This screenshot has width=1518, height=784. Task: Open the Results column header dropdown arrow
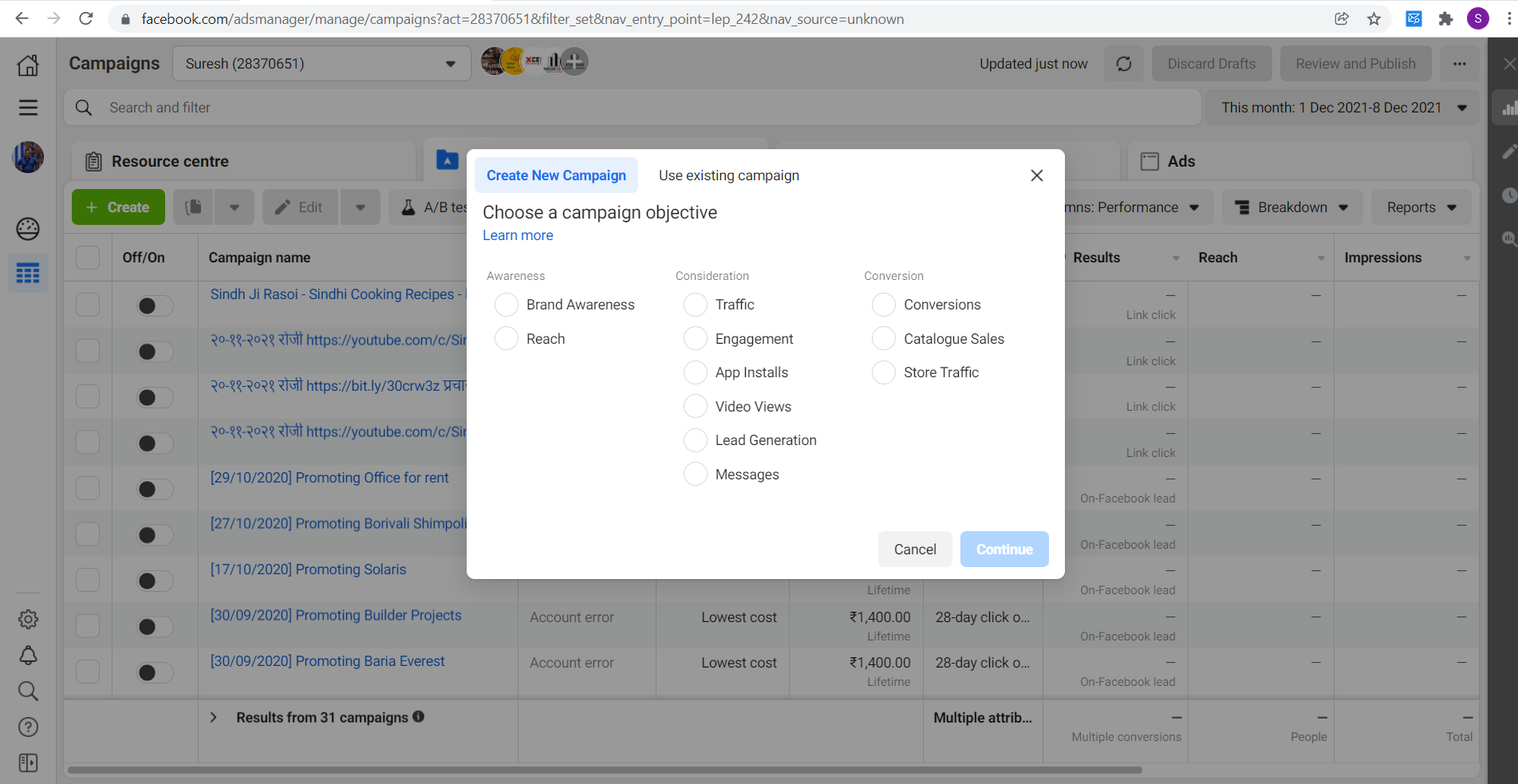tap(1176, 258)
